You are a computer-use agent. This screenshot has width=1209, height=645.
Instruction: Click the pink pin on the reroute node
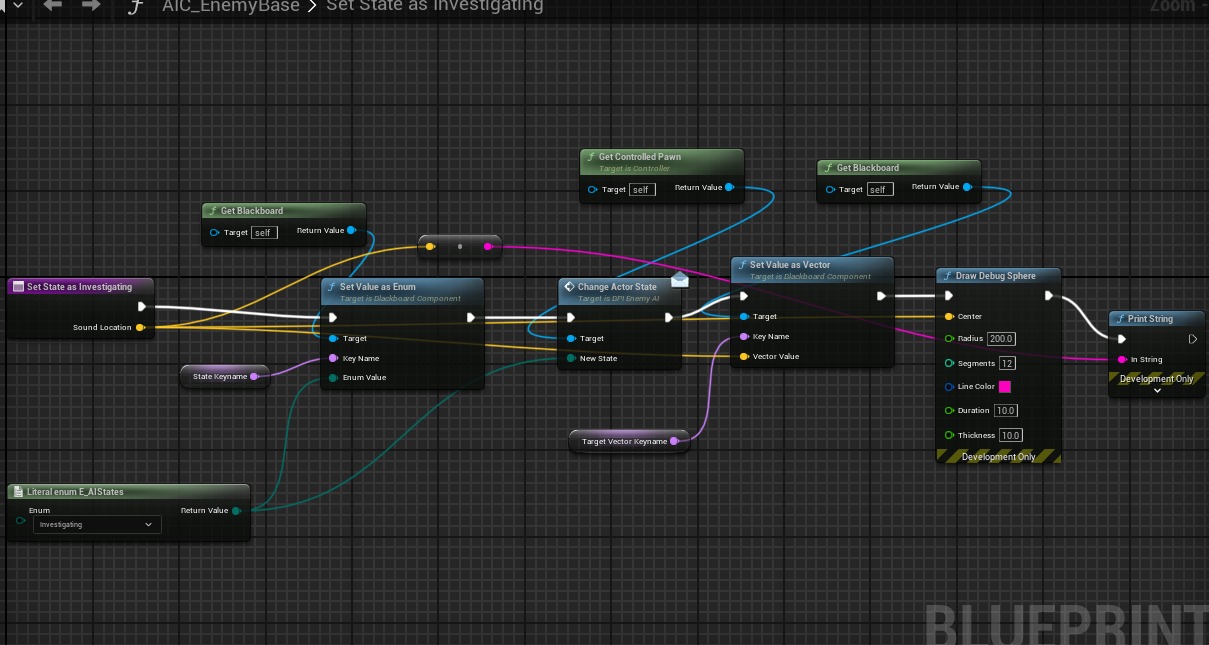click(488, 246)
